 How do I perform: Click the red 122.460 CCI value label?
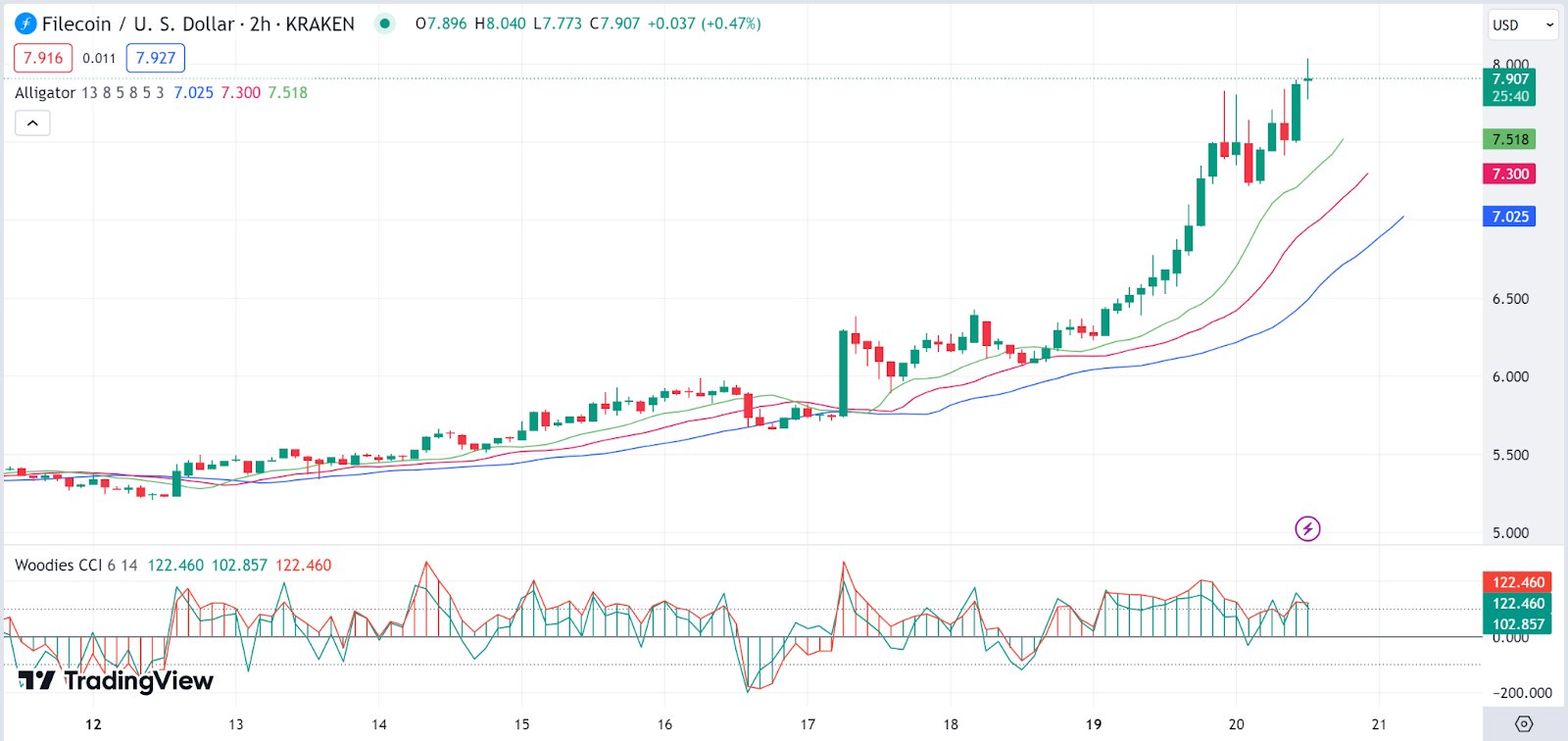tap(1517, 582)
